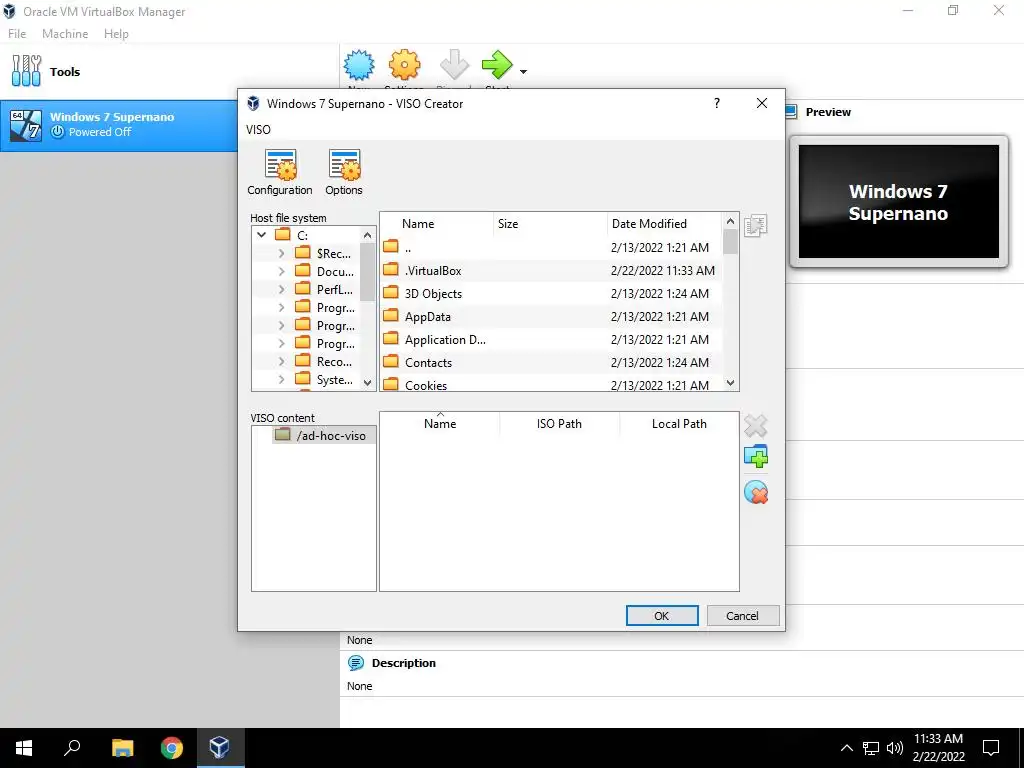Select the Cookies folder row
This screenshot has width=1024, height=768.
click(x=551, y=384)
